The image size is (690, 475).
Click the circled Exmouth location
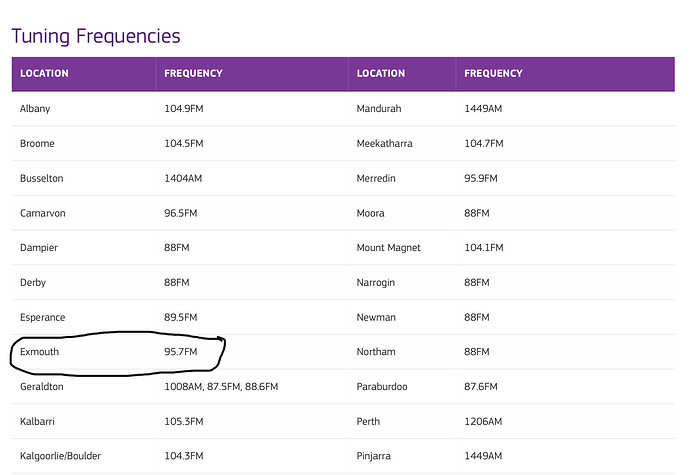pyautogui.click(x=41, y=352)
